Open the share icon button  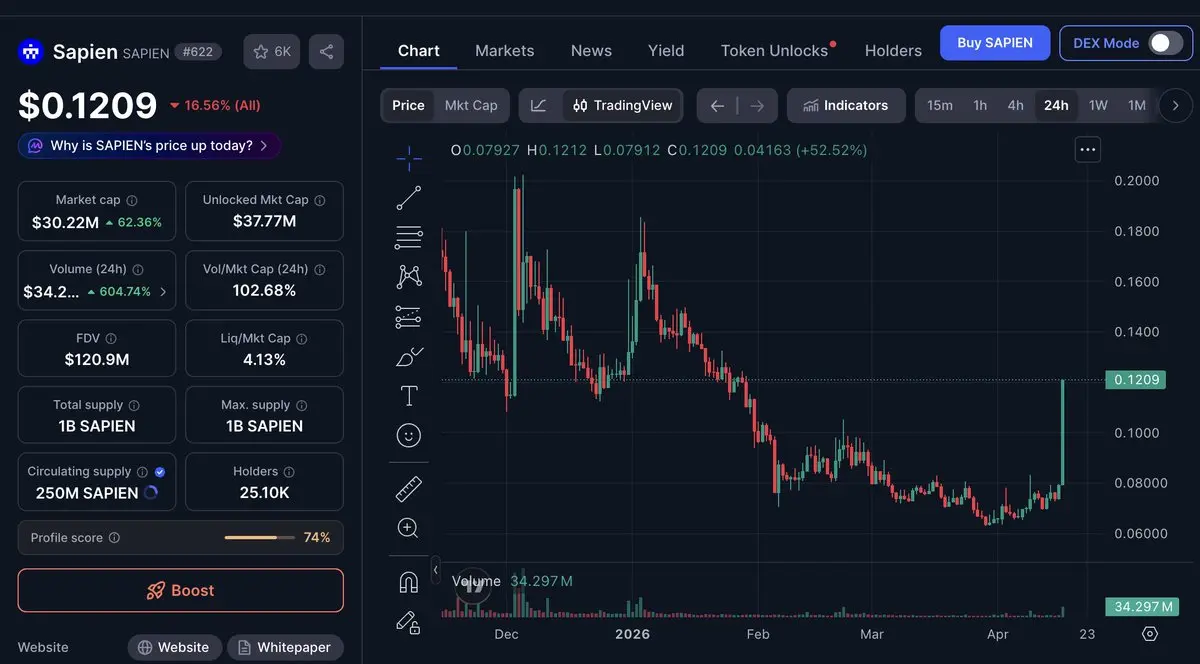click(326, 51)
